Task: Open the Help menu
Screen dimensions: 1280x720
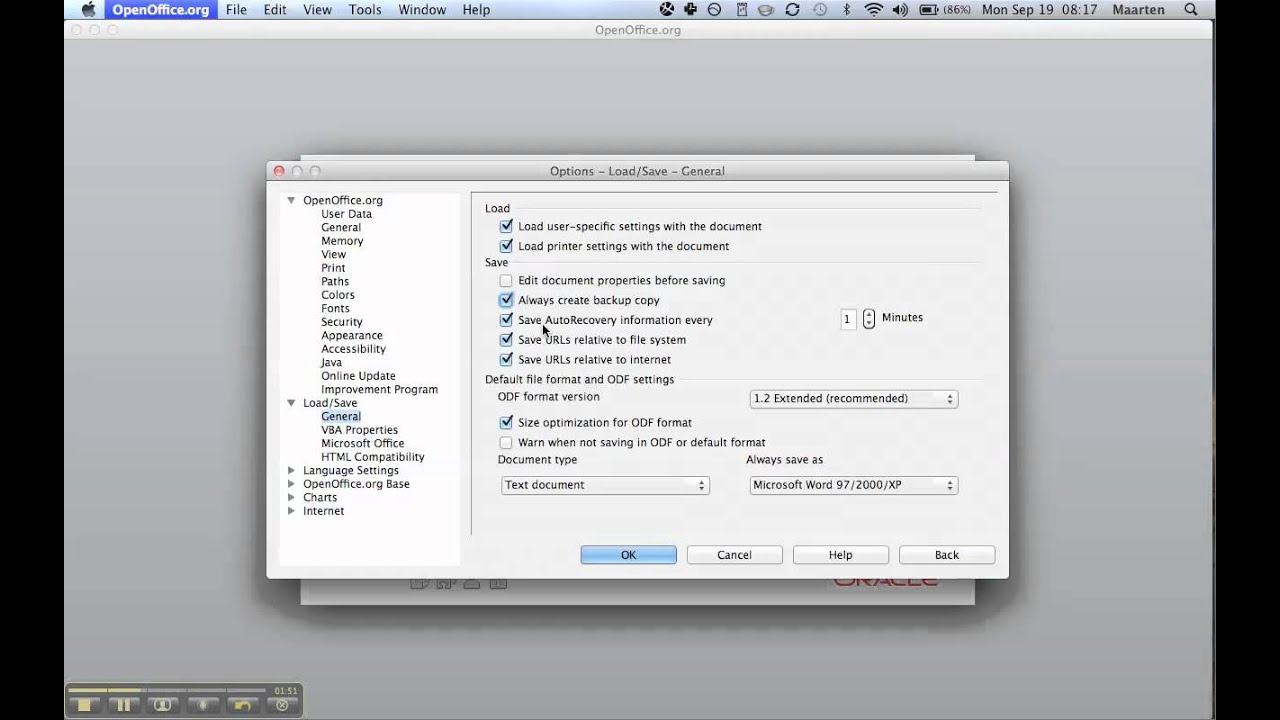Action: (476, 10)
